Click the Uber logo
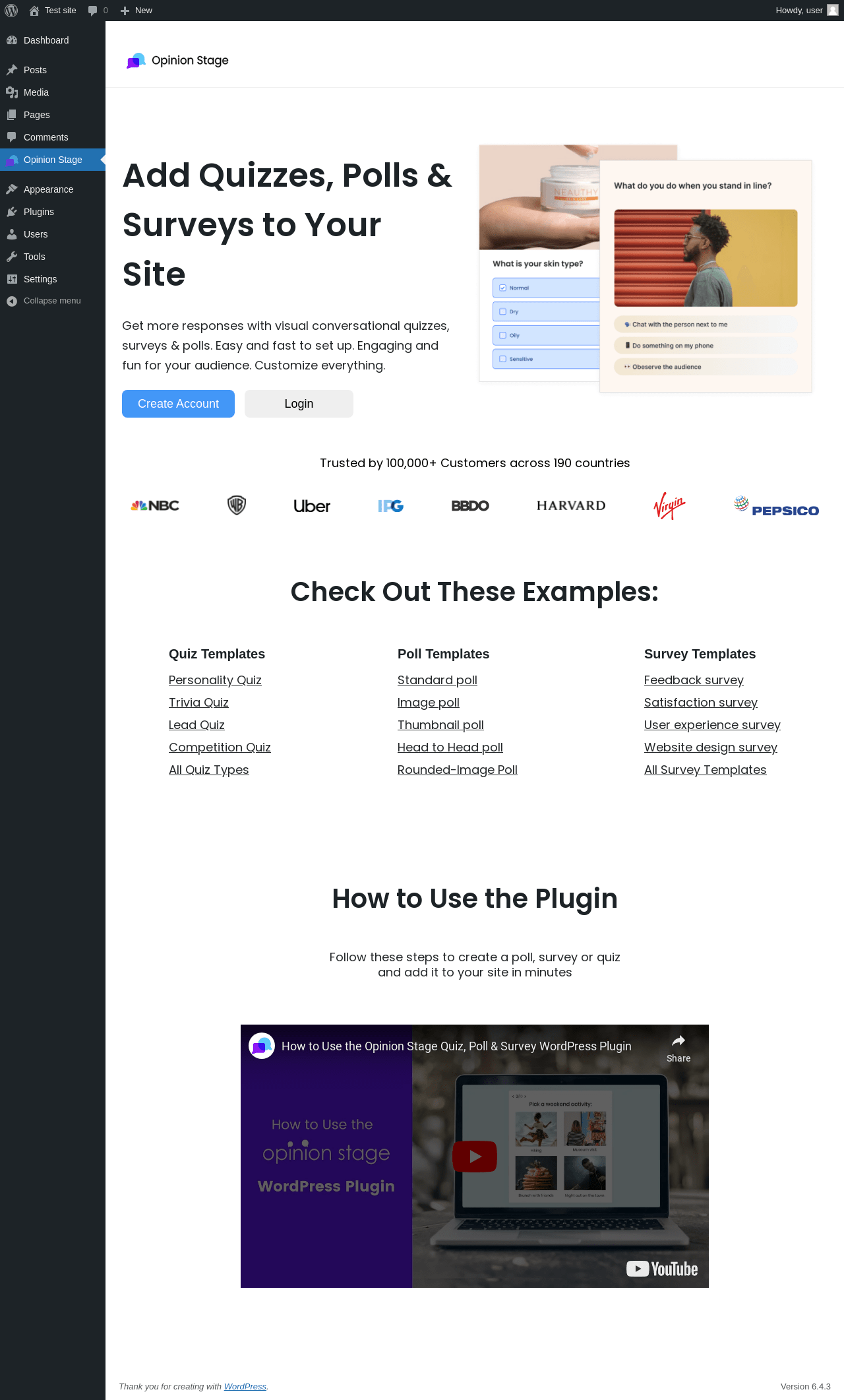The height and width of the screenshot is (1400, 844). (x=312, y=506)
